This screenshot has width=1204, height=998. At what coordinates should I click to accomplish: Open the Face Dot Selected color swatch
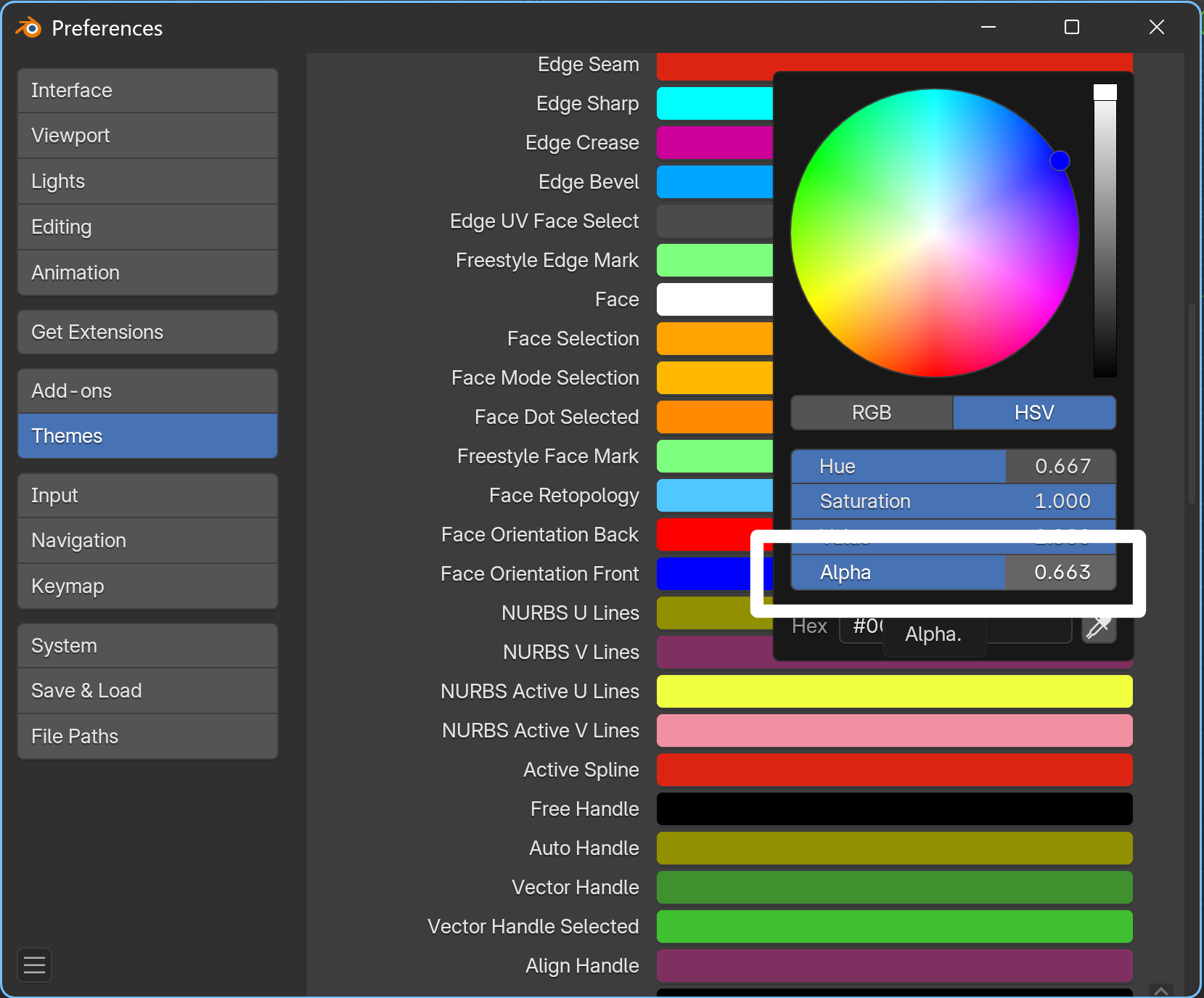point(715,417)
